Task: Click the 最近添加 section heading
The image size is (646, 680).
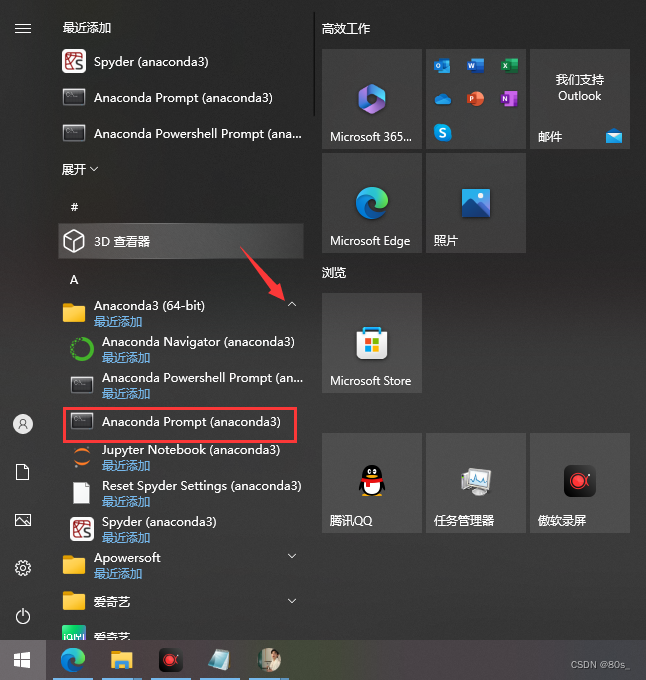Action: pos(87,28)
